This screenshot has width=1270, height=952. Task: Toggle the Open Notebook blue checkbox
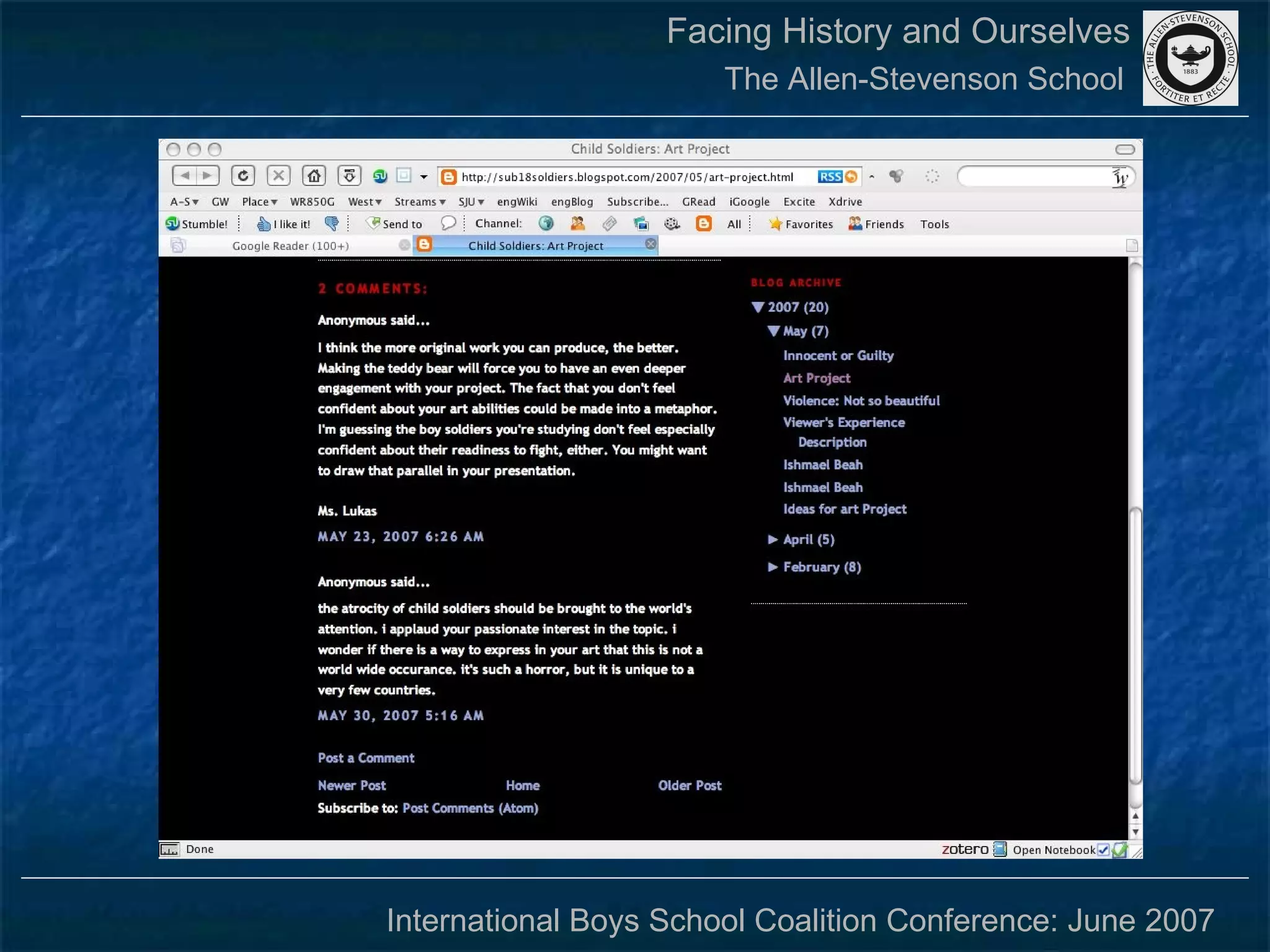[1103, 850]
